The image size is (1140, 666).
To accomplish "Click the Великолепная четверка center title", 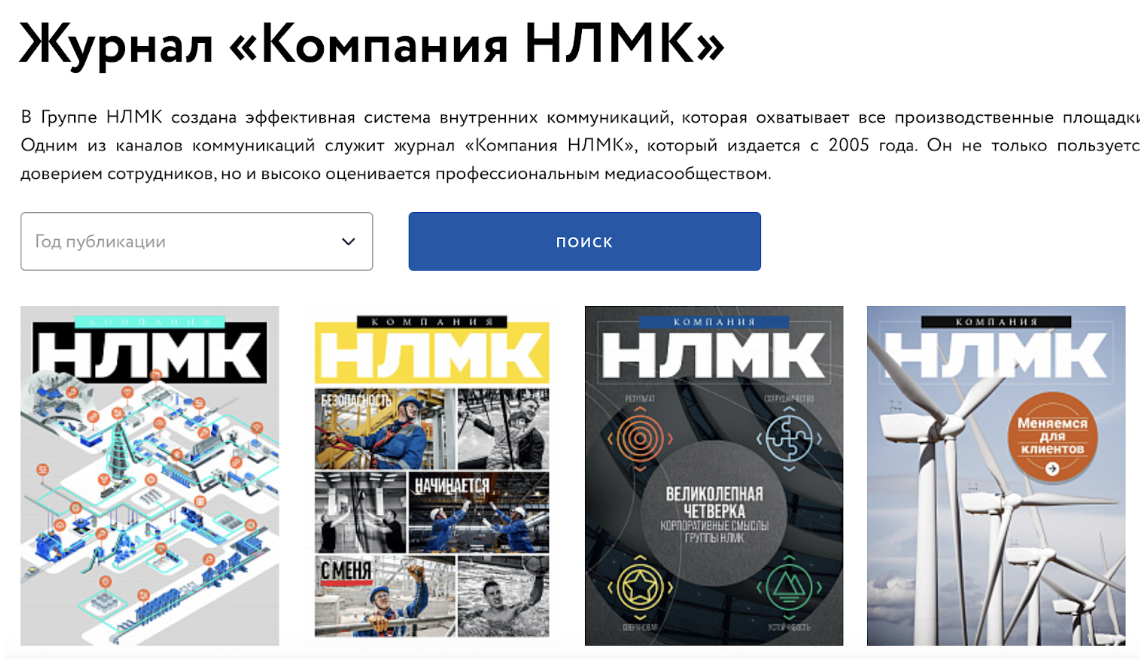I will pyautogui.click(x=714, y=513).
